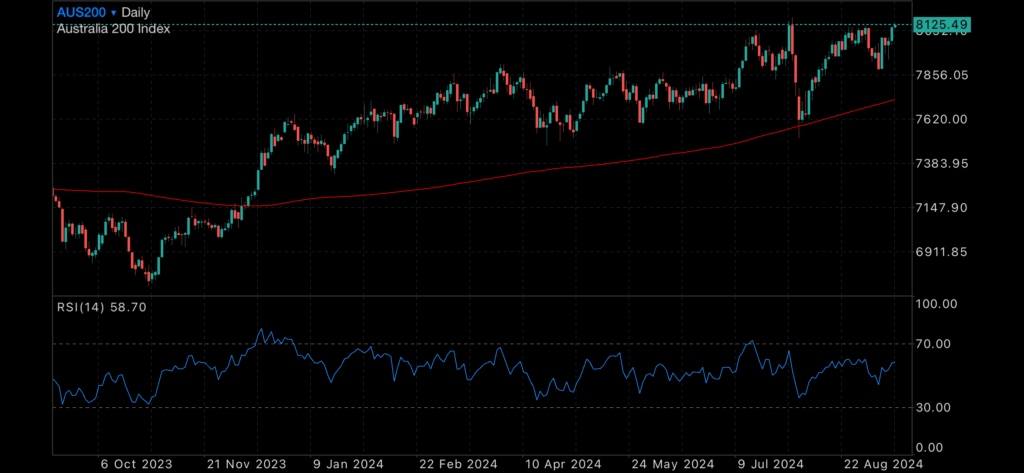Pick the 6911.85 price axis label
The height and width of the screenshot is (473, 1024).
point(941,252)
